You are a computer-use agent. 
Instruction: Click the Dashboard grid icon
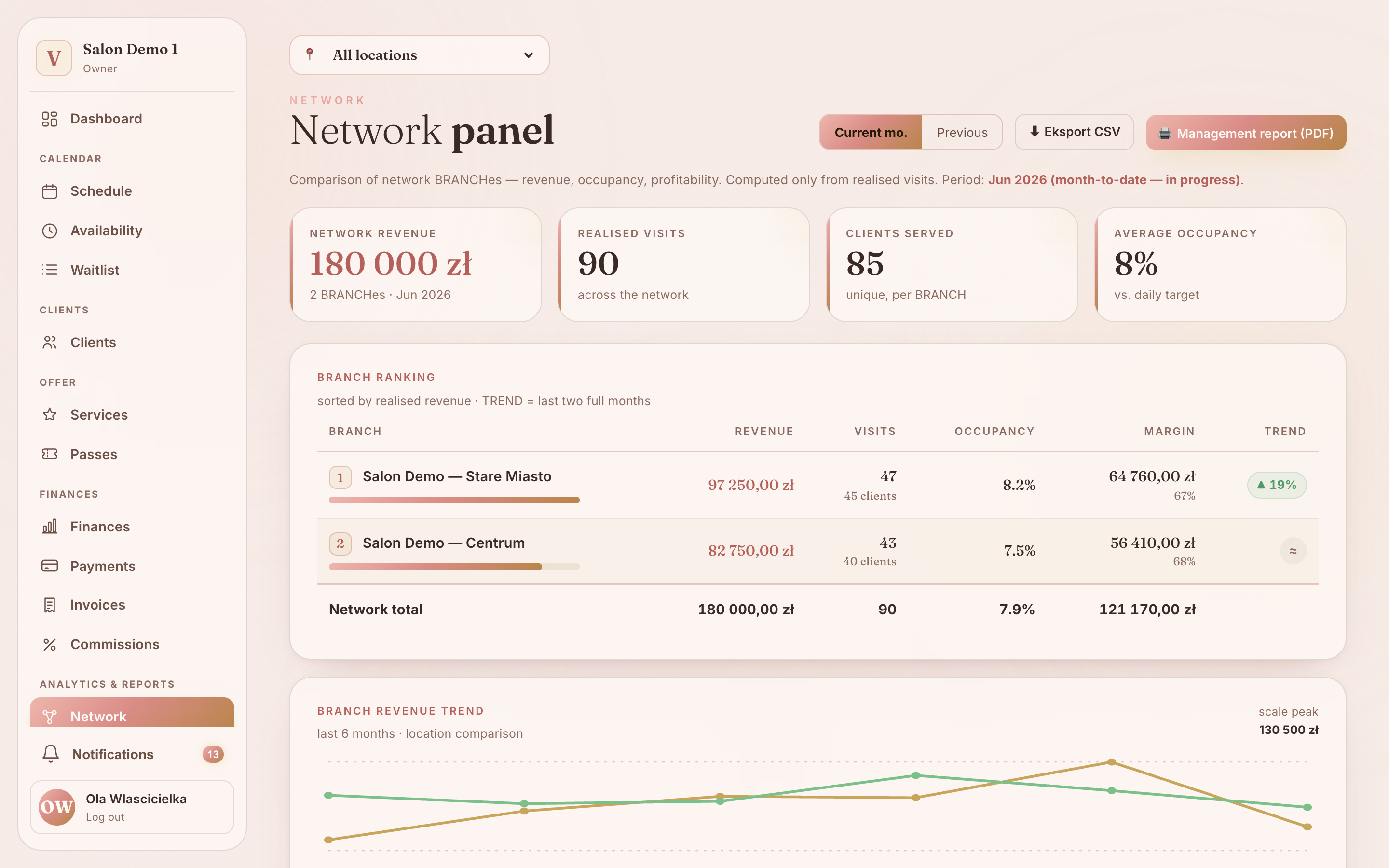(x=50, y=119)
